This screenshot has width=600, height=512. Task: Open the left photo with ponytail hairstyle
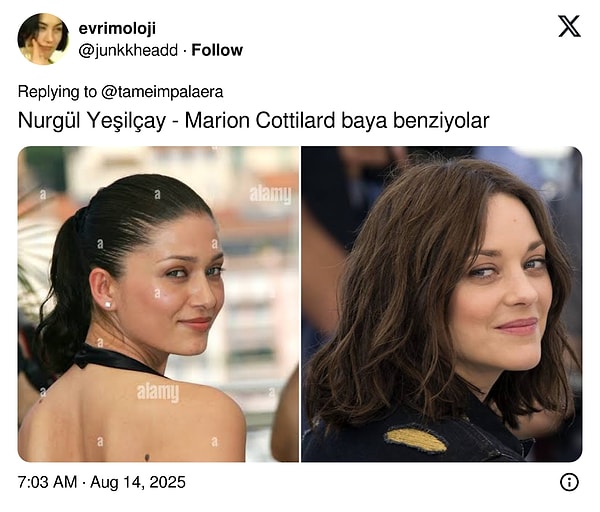coord(158,304)
